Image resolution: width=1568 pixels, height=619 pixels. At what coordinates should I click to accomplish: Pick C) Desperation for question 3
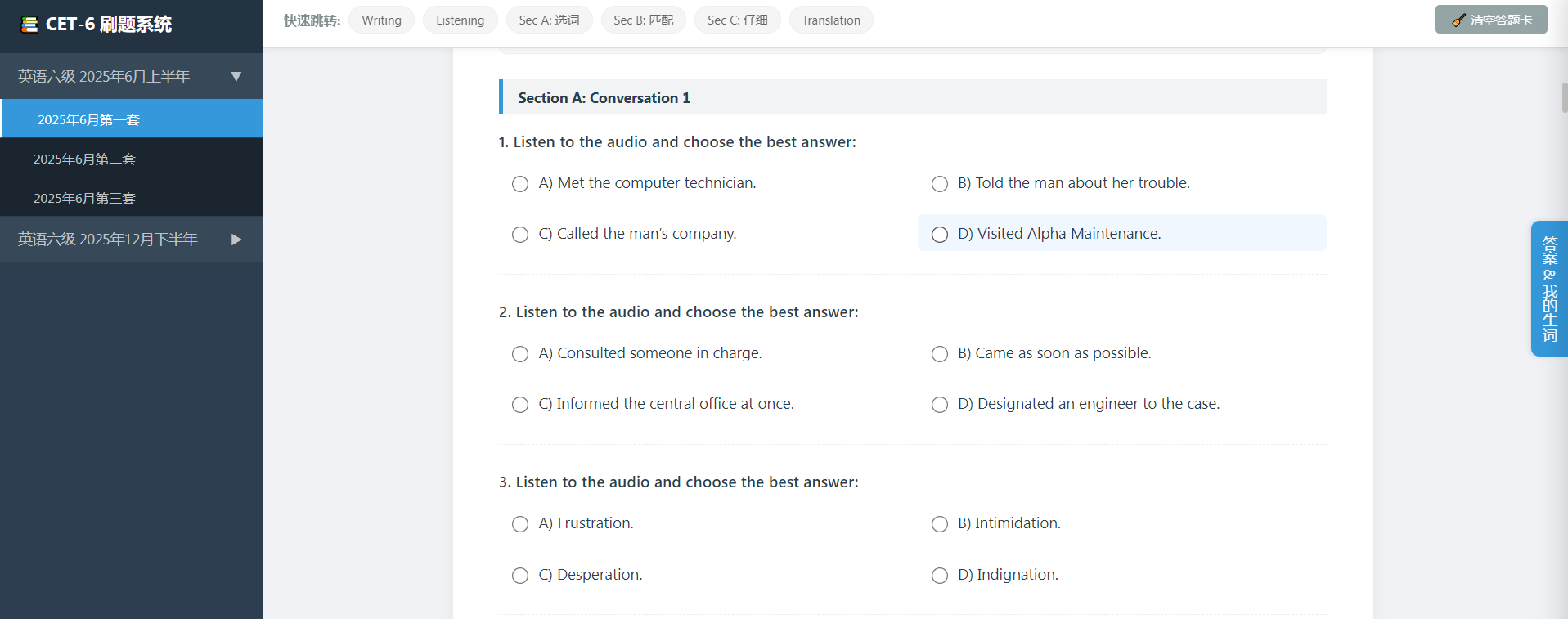tap(520, 576)
